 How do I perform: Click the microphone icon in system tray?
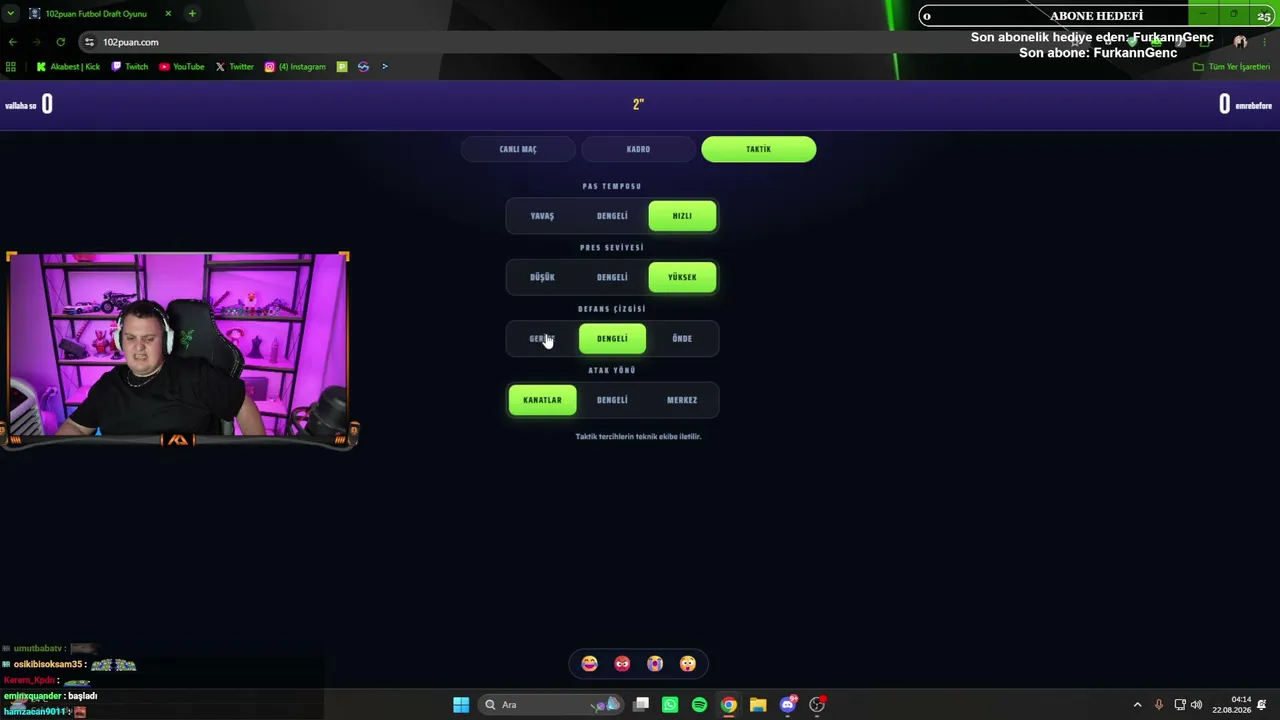[1159, 705]
